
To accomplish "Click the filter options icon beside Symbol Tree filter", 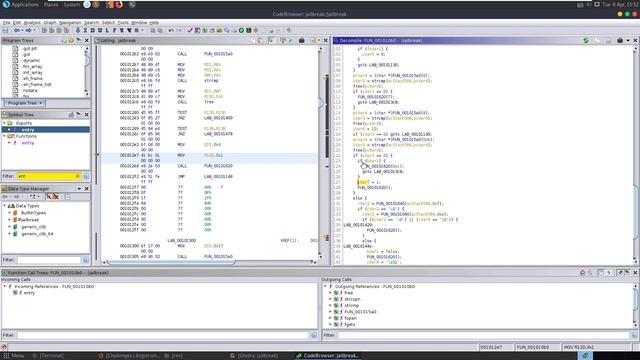I will coord(86,176).
